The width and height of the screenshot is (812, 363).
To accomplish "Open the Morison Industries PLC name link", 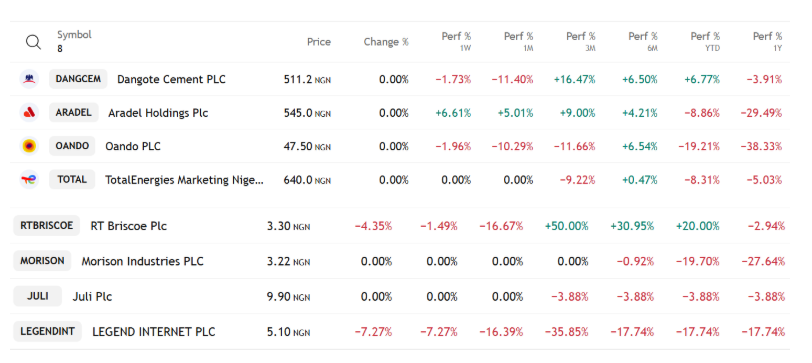I will coord(142,262).
